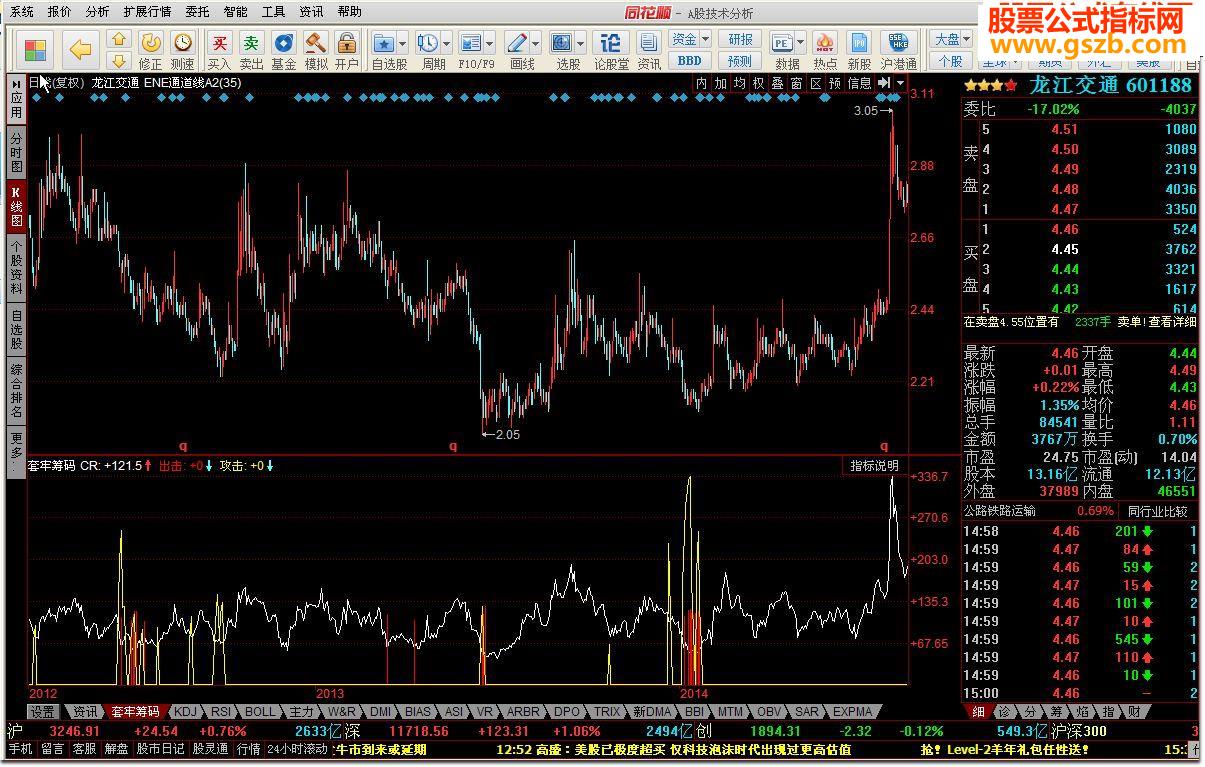This screenshot has width=1205, height=767.
Task: Open the chart options dropdown triangle
Action: click(901, 83)
